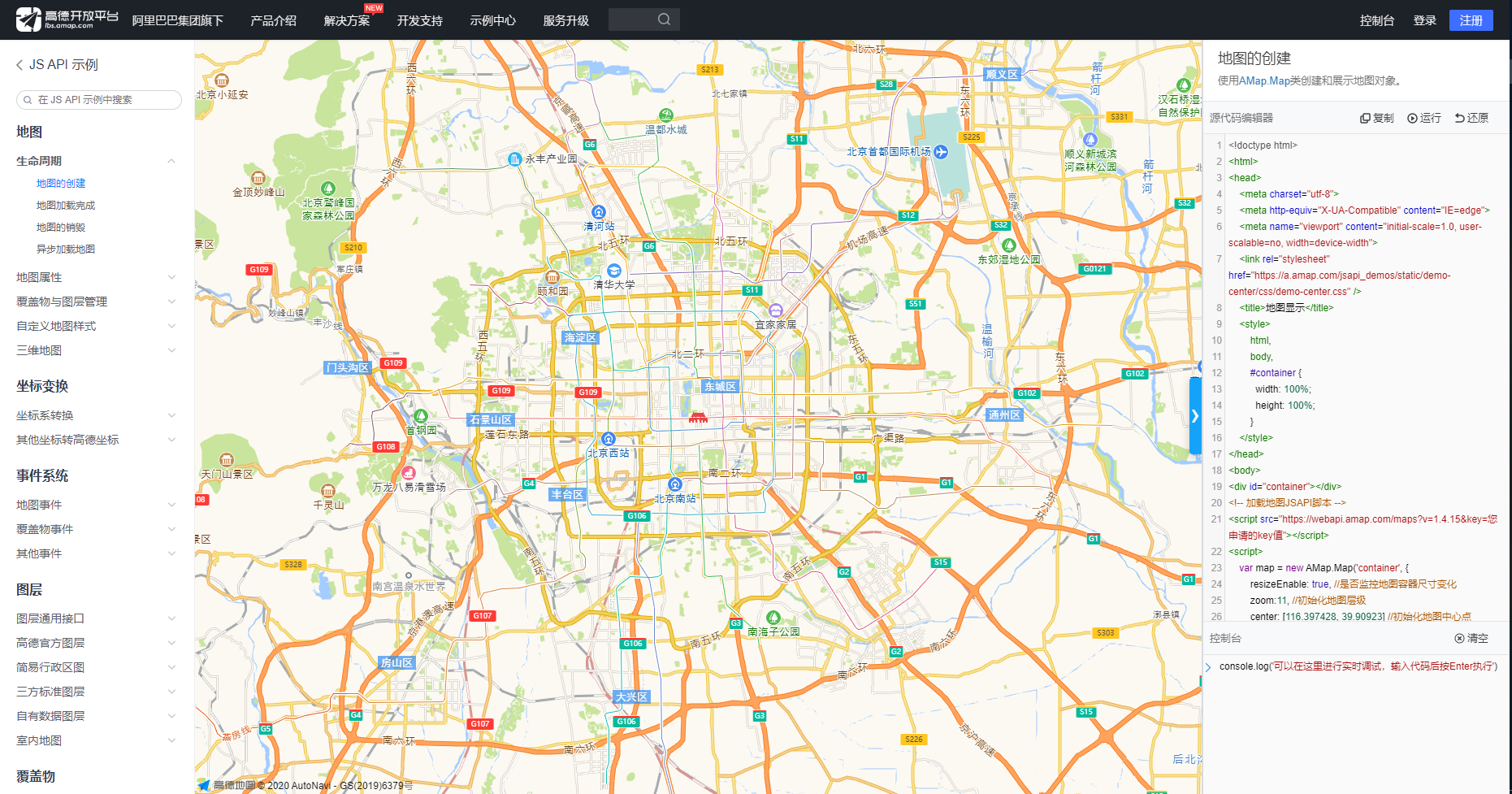1512x794 pixels.
Task: Click the 北京鹫峰国家森林公园 park icon
Action: (328, 189)
